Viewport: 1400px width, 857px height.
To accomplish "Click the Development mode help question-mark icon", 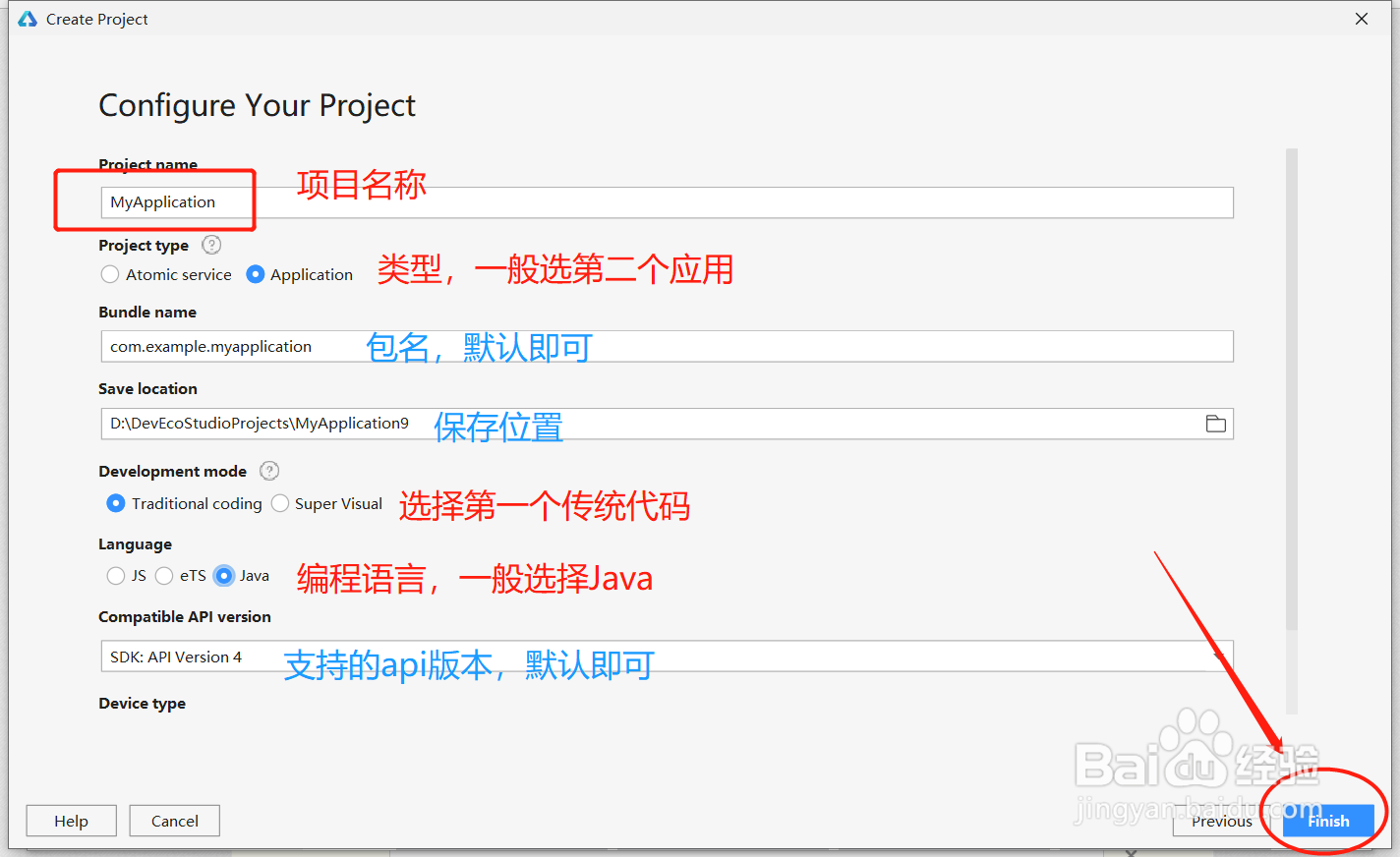I will [x=269, y=471].
